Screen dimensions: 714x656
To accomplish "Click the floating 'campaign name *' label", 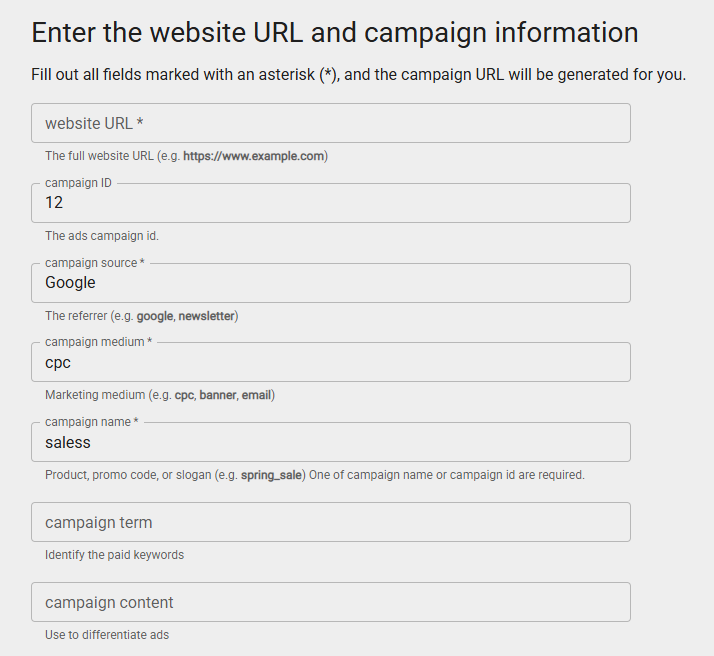I will (x=91, y=422).
